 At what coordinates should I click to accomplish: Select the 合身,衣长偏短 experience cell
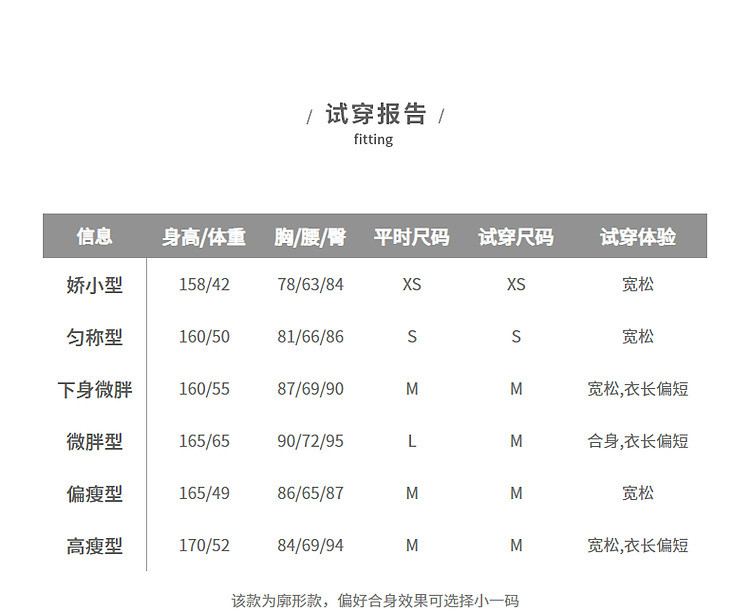point(637,441)
